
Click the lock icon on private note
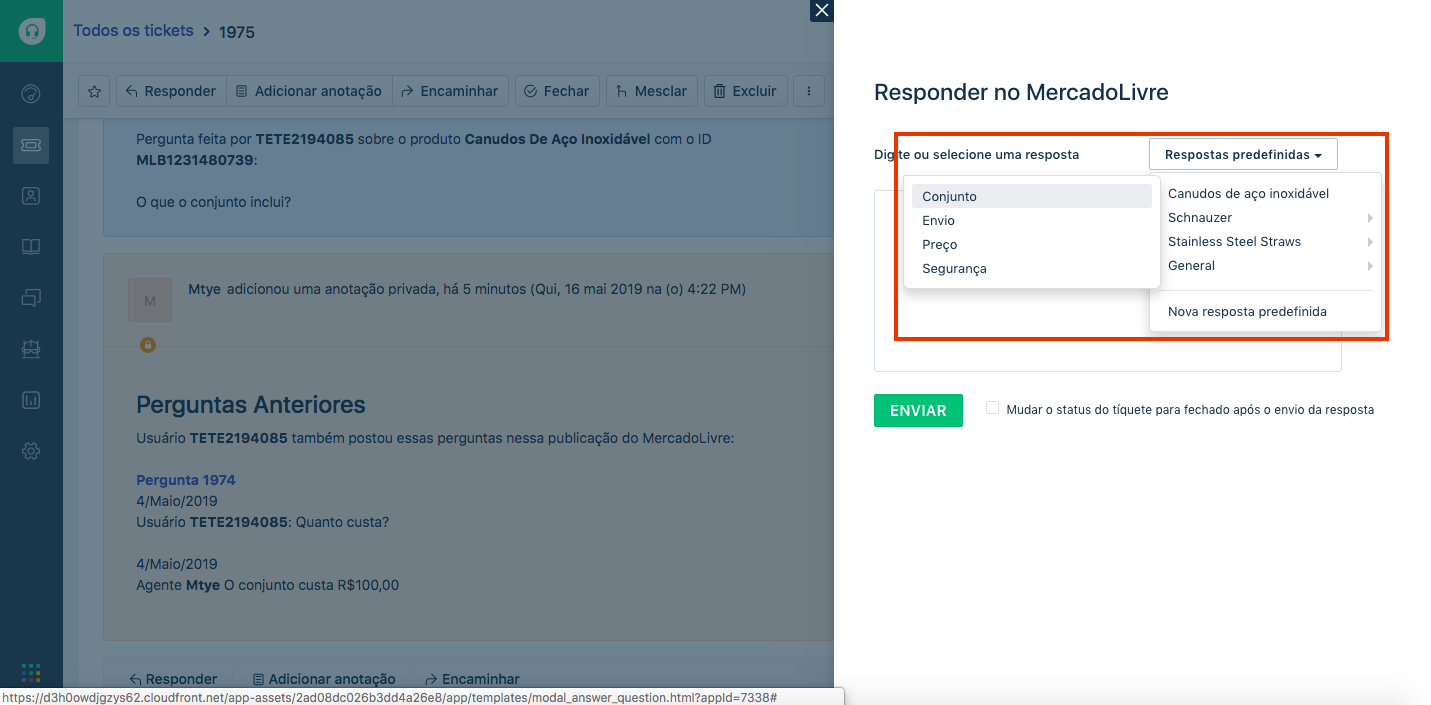pyautogui.click(x=148, y=345)
